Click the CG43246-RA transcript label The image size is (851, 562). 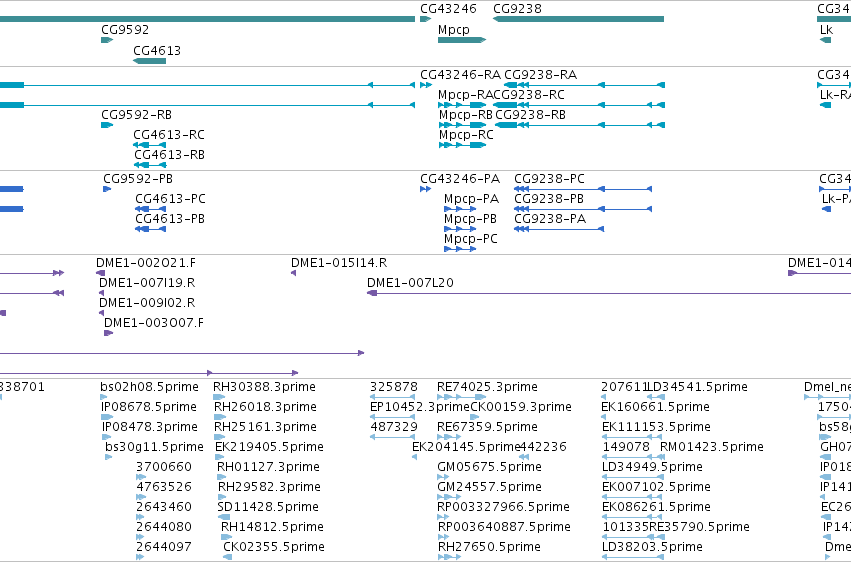(460, 75)
